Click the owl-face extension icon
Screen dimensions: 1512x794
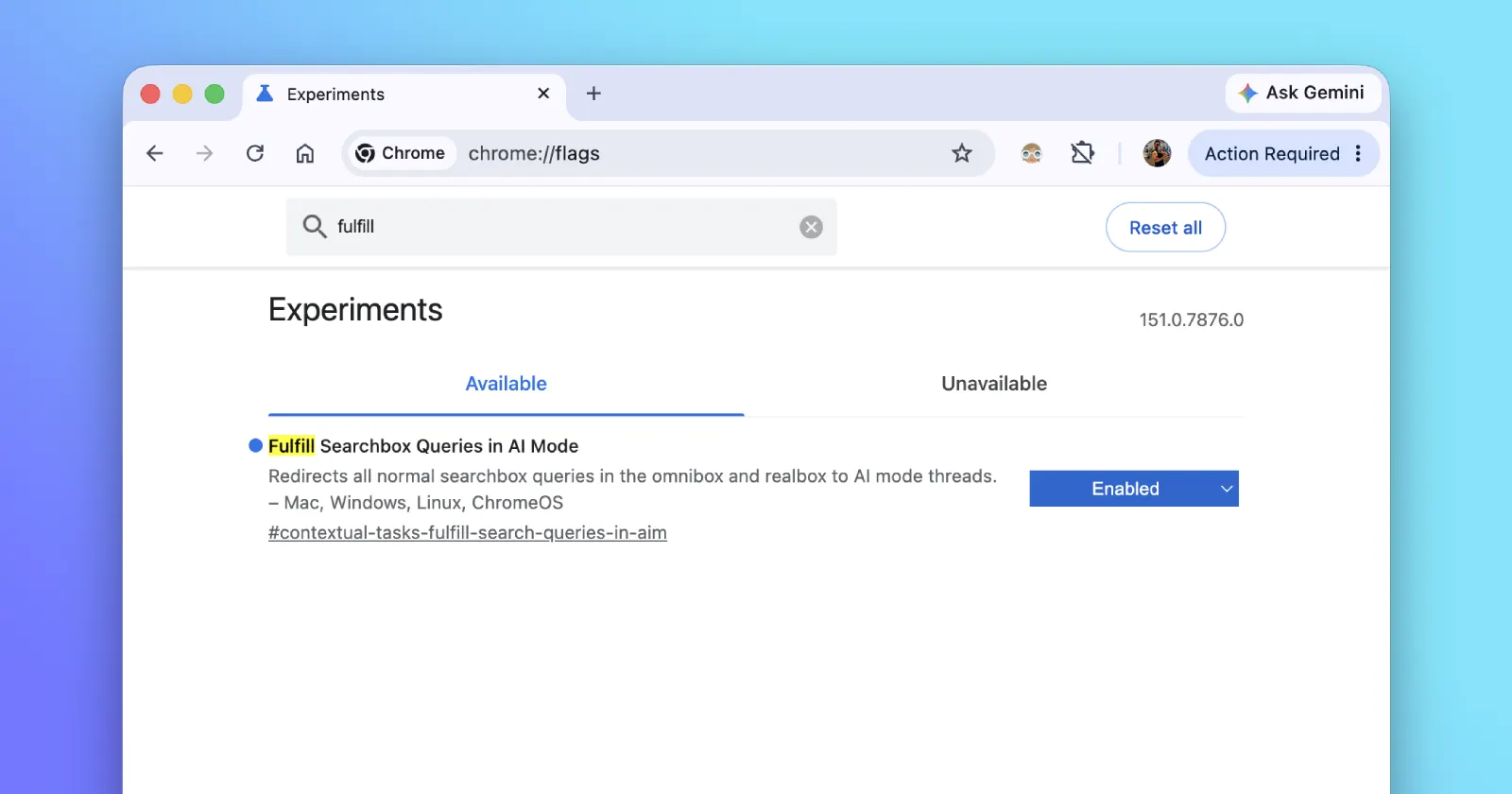click(x=1031, y=153)
